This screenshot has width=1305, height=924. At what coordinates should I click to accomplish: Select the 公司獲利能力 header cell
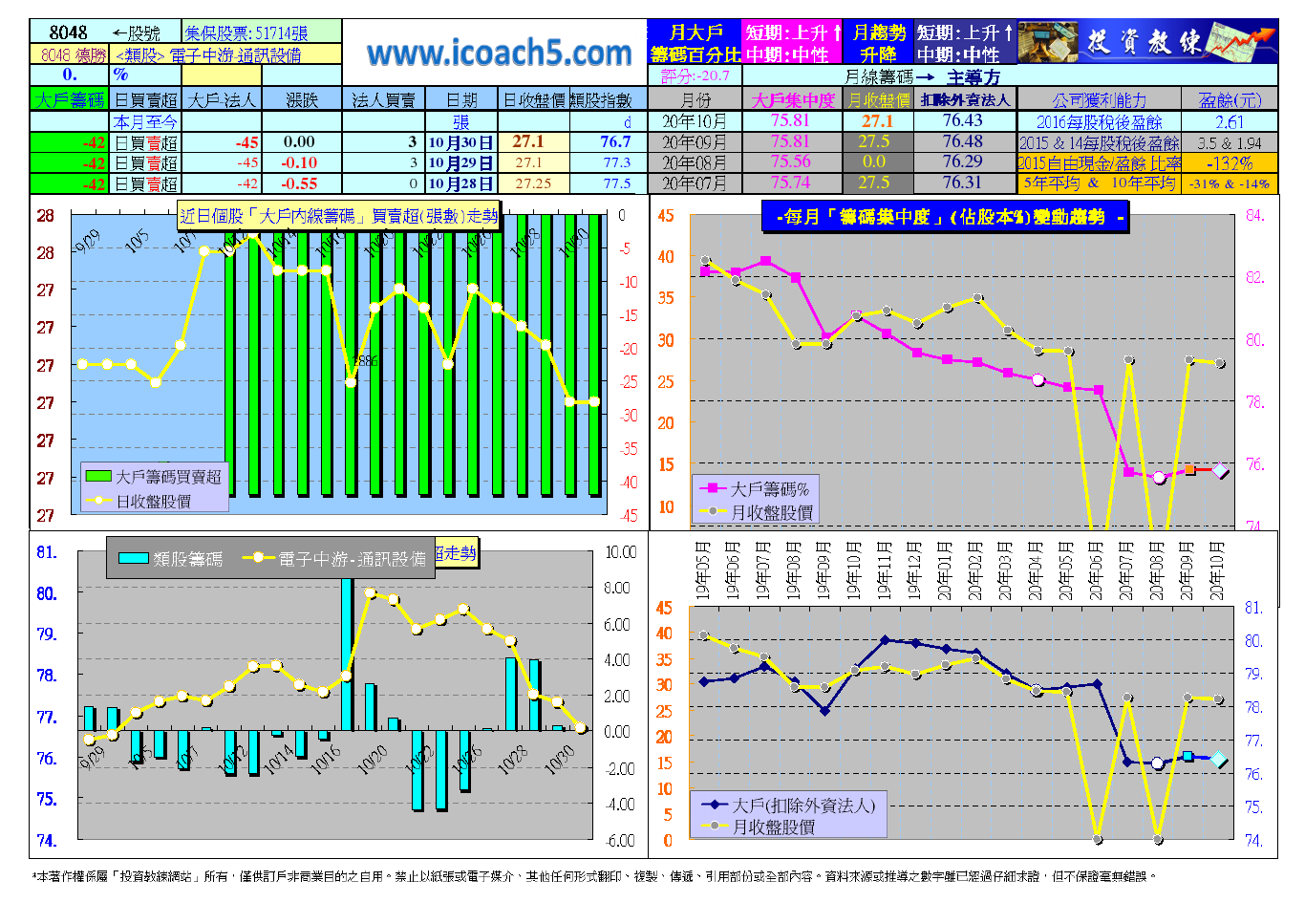[x=1099, y=99]
